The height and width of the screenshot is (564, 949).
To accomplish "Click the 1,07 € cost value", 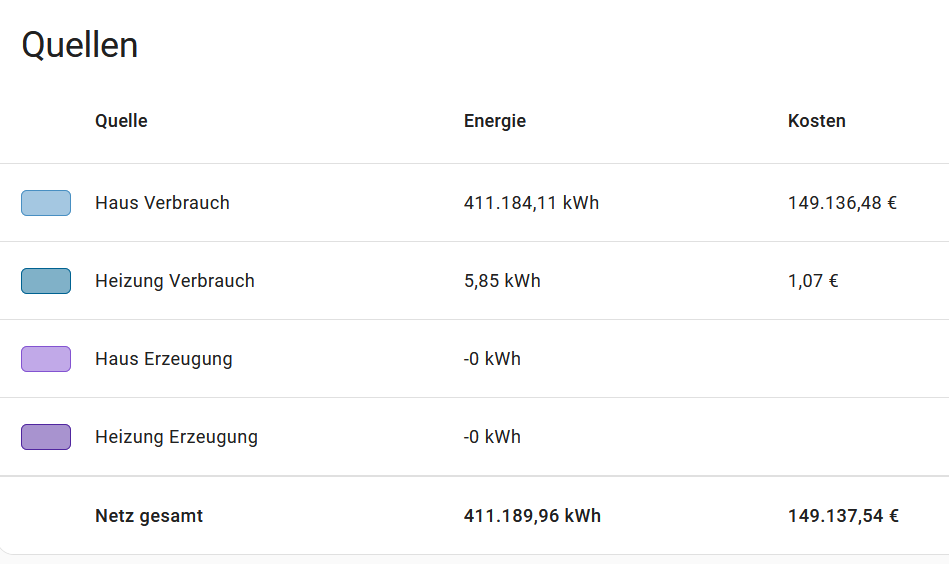I will point(813,281).
